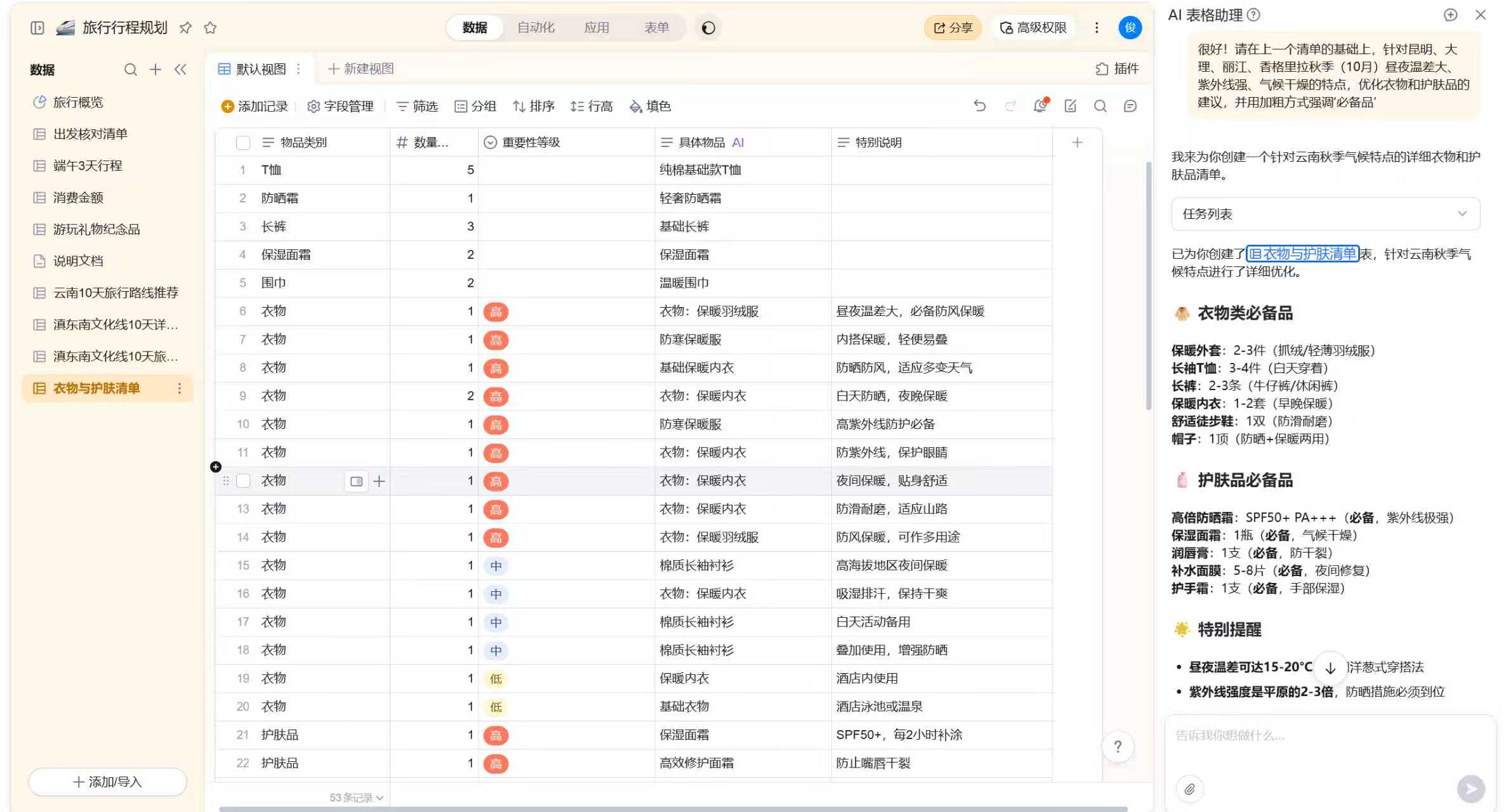This screenshot has width=1506, height=812.
Task: Open the comment icon in the table toolbar
Action: [x=1130, y=106]
